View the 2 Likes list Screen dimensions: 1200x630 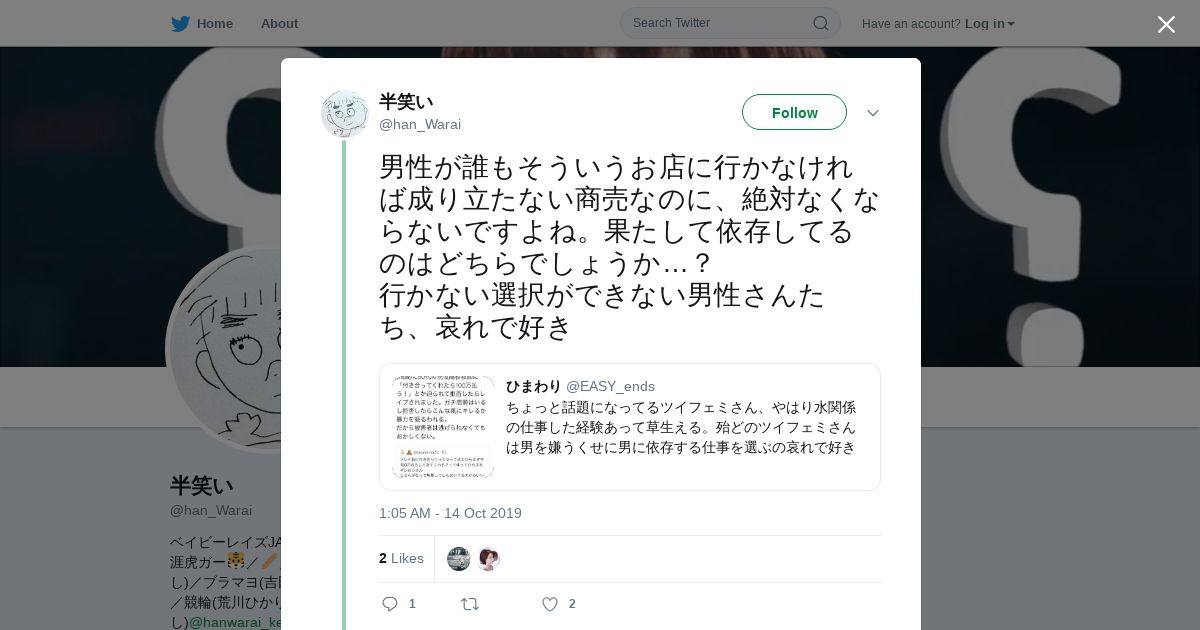click(x=401, y=558)
